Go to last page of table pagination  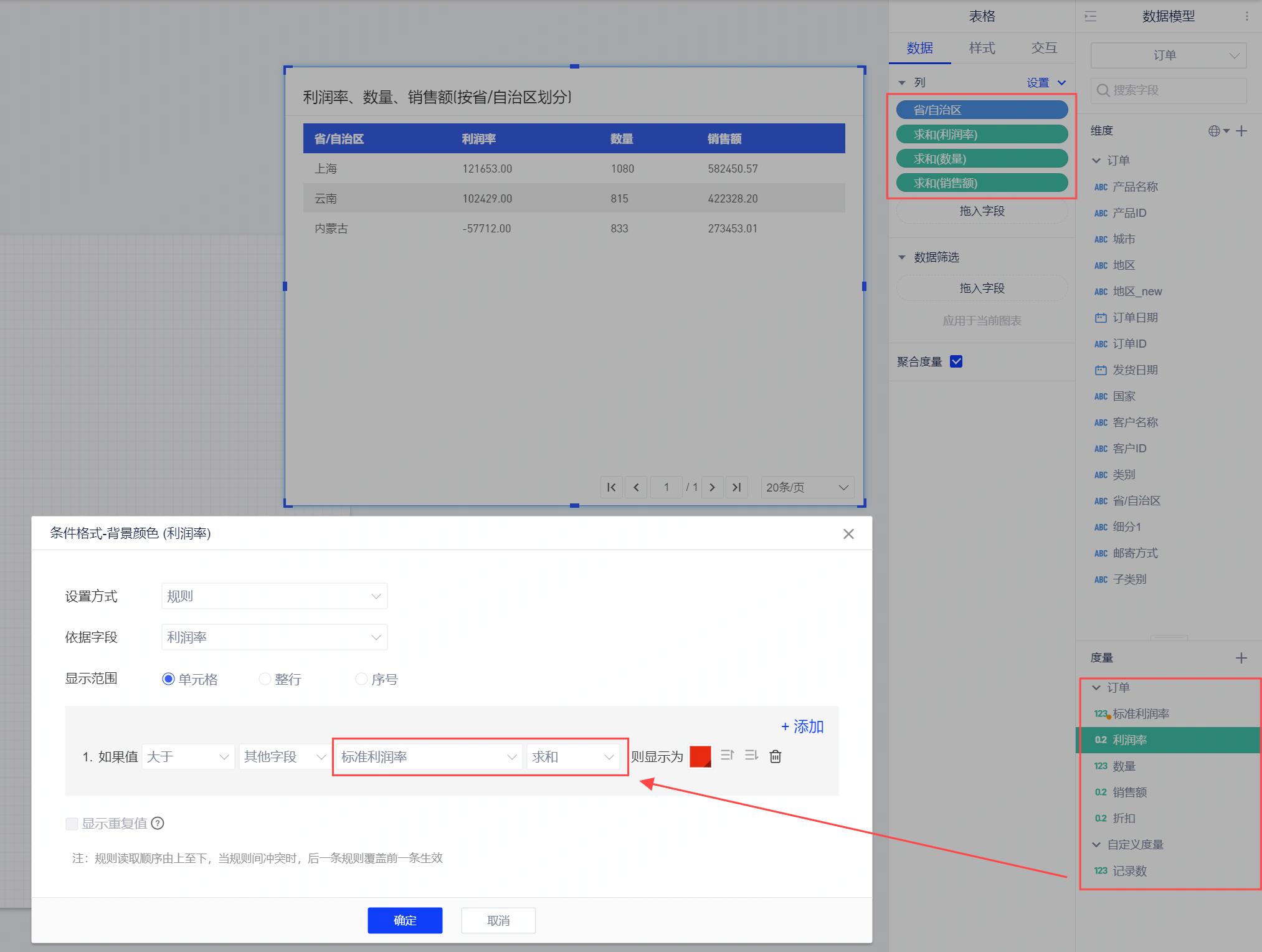pyautogui.click(x=736, y=487)
